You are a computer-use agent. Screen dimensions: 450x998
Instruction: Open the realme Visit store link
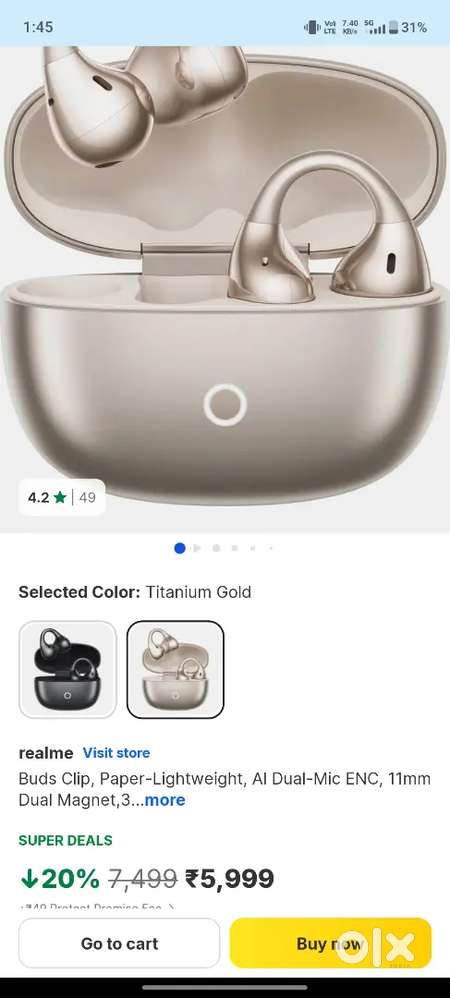116,753
